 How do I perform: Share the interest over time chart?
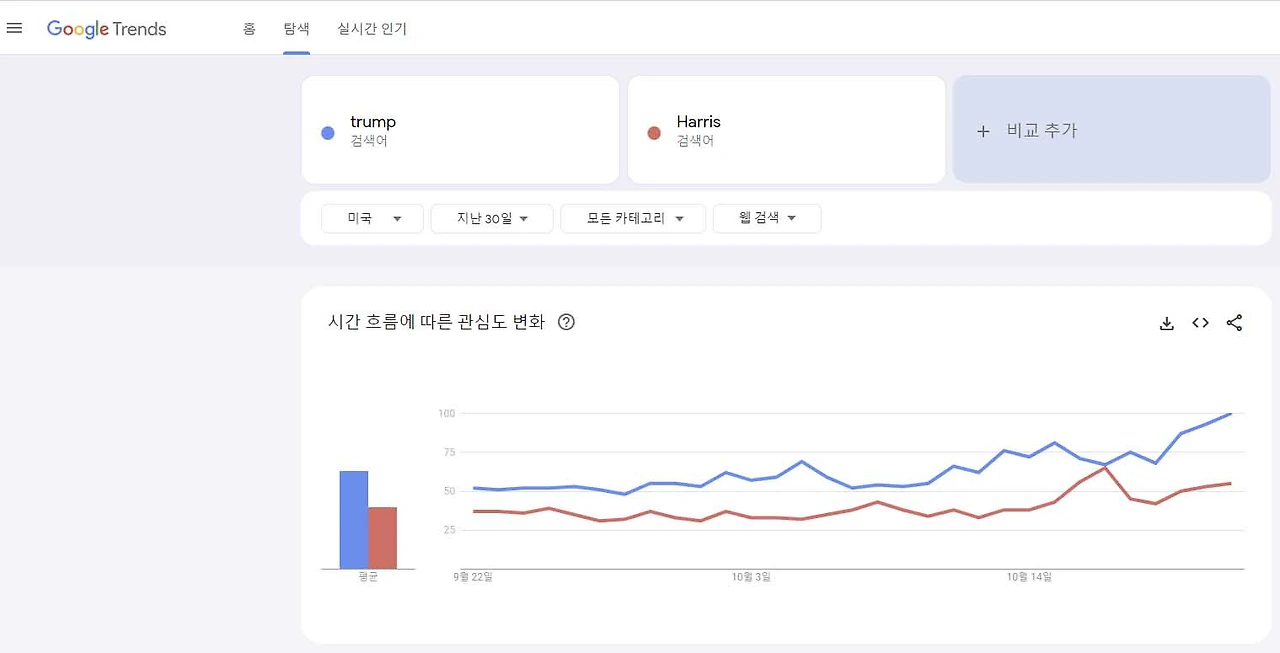tap(1234, 323)
